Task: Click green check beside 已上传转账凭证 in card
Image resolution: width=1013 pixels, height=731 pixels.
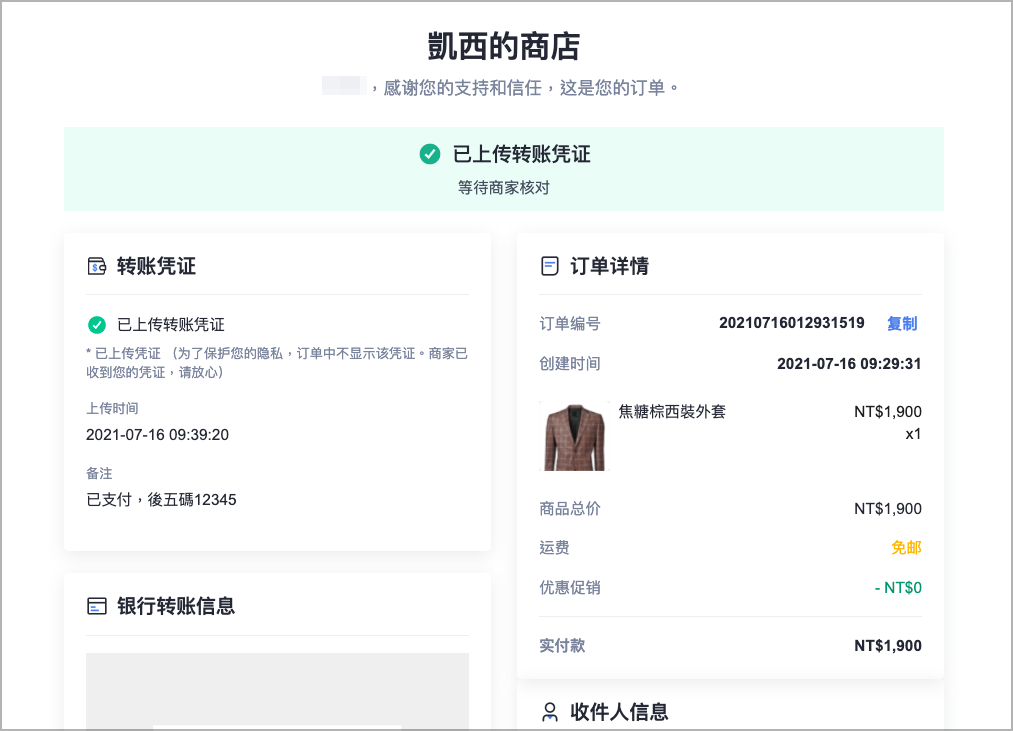Action: click(97, 324)
